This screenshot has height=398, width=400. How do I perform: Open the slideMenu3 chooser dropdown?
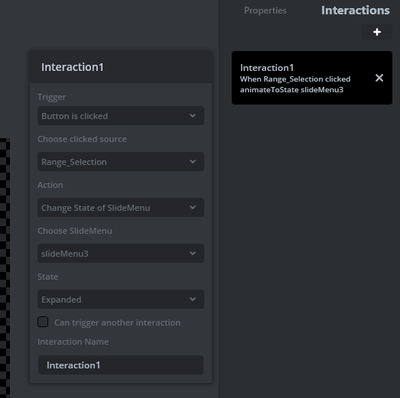pyautogui.click(x=121, y=253)
